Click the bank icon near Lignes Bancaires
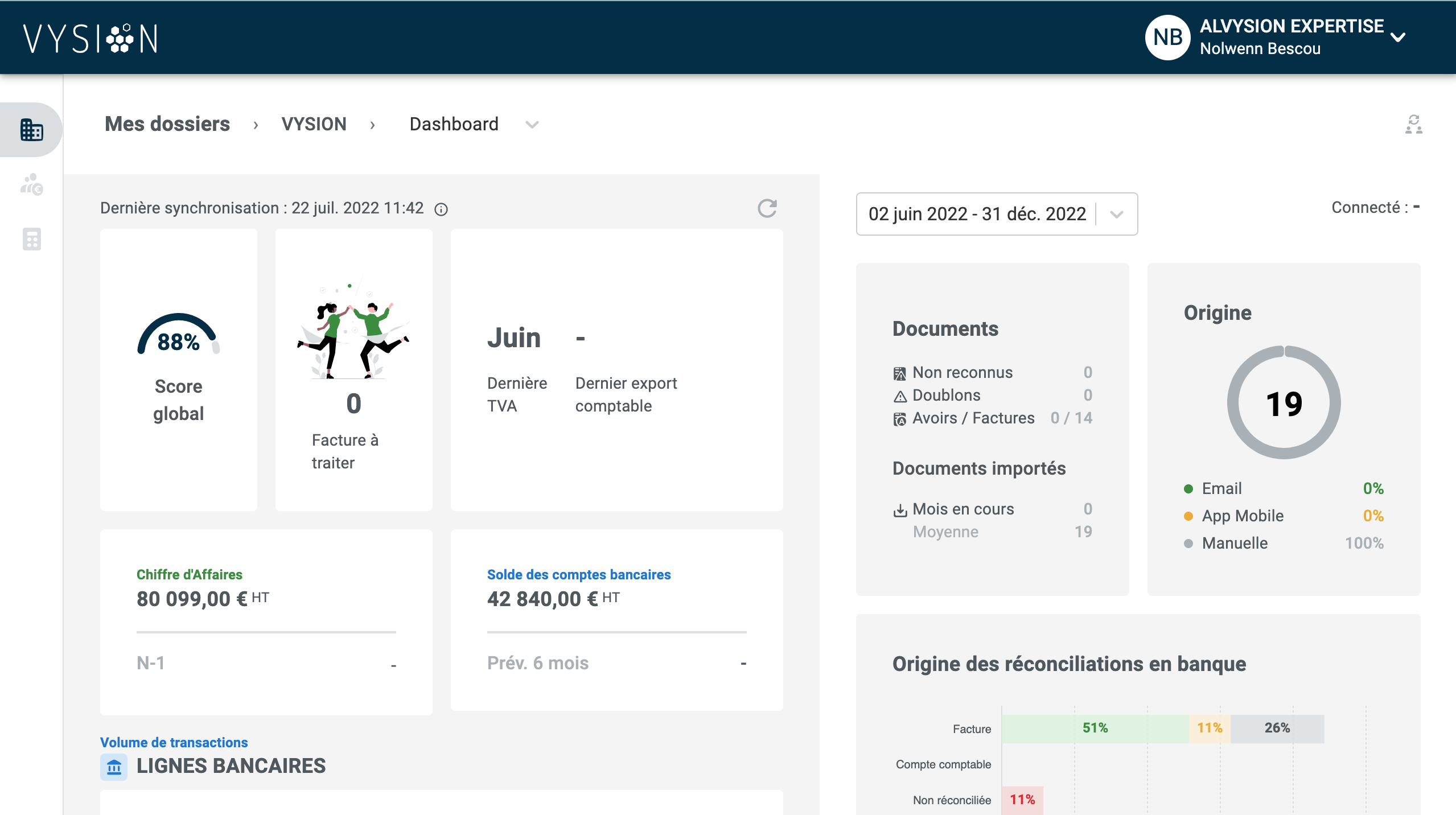1456x815 pixels. point(114,767)
